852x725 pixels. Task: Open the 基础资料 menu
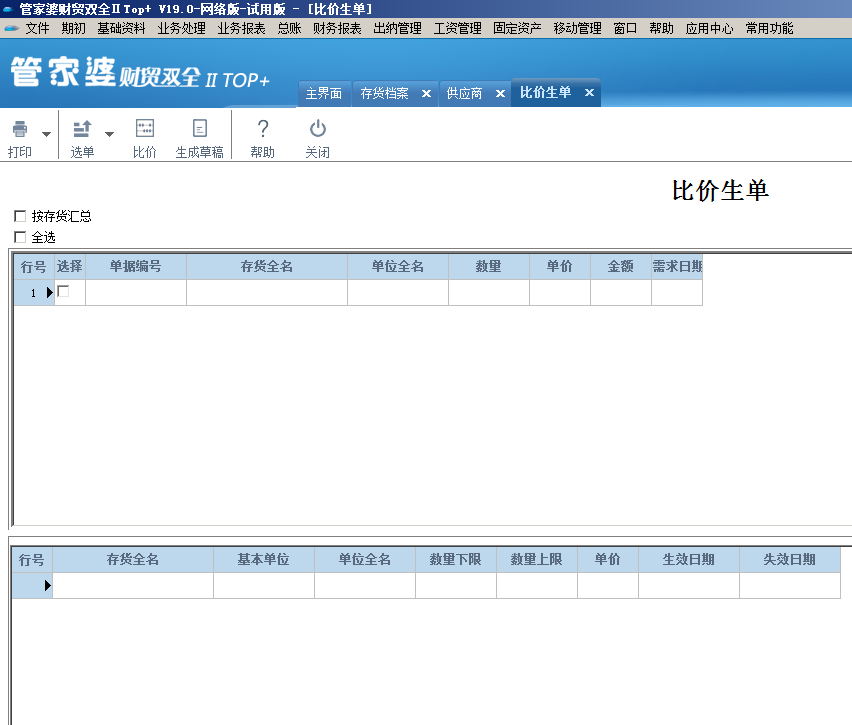[x=121, y=28]
